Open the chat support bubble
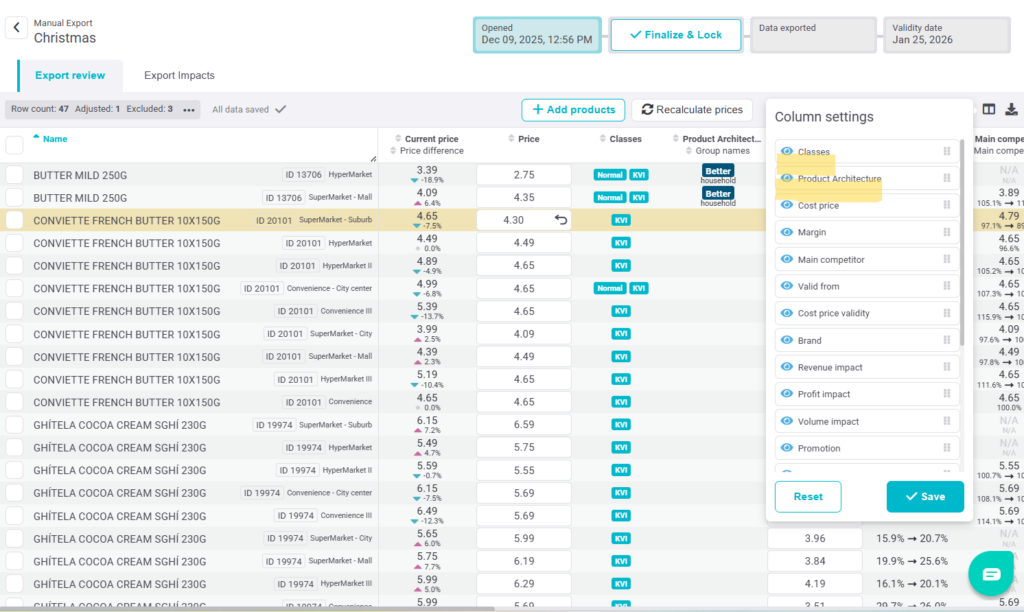The width and height of the screenshot is (1024, 612). 990,573
